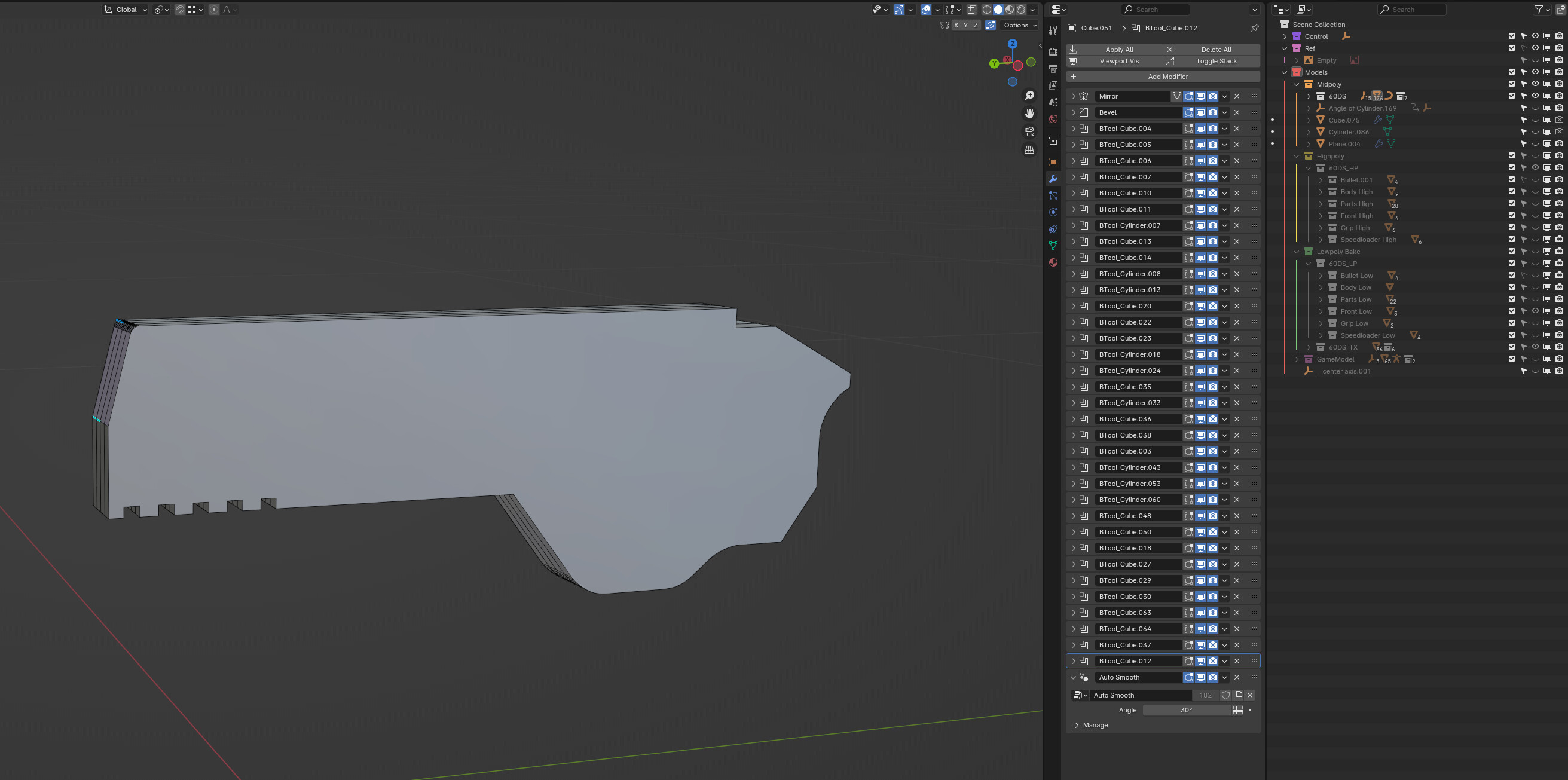Expand the GameModel collection in outliner
This screenshot has height=780, width=1568.
1297,359
